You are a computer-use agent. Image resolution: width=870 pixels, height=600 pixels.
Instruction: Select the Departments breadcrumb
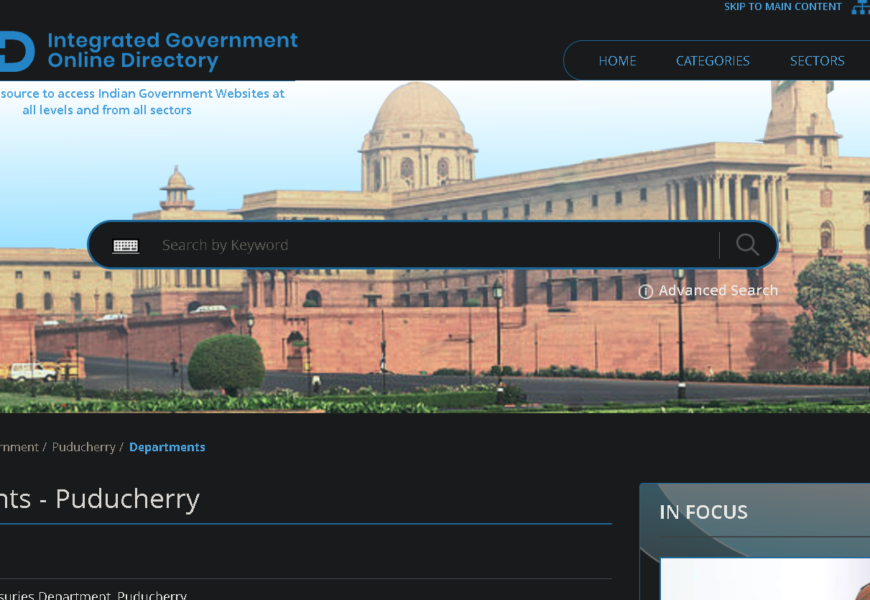coord(167,447)
